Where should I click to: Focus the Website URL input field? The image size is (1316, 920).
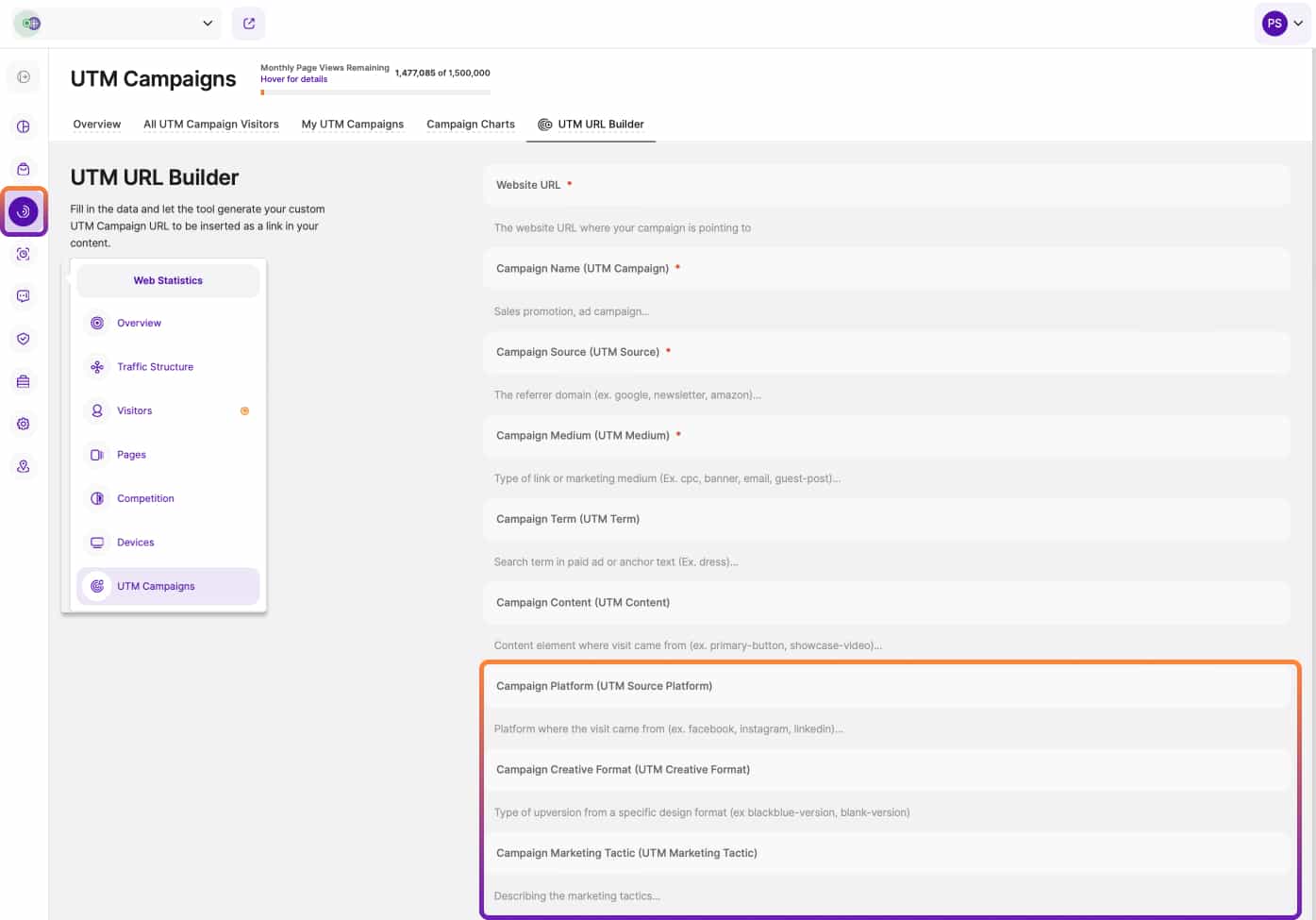pyautogui.click(x=886, y=185)
